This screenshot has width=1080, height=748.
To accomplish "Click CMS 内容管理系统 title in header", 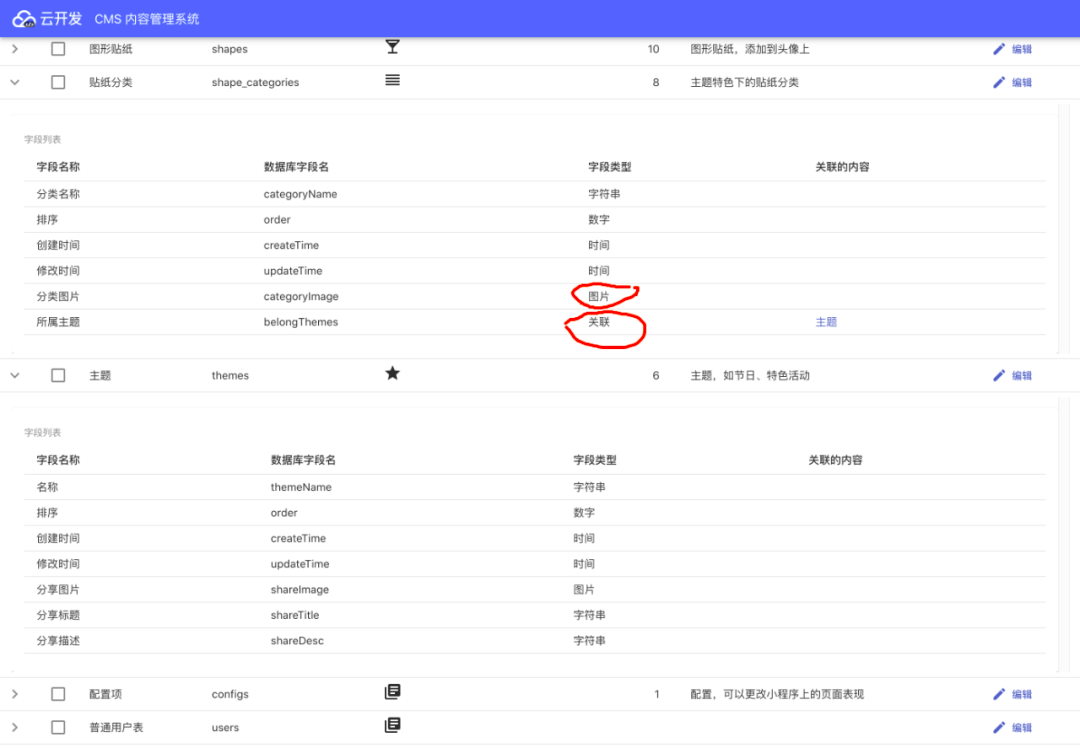I will click(x=145, y=17).
